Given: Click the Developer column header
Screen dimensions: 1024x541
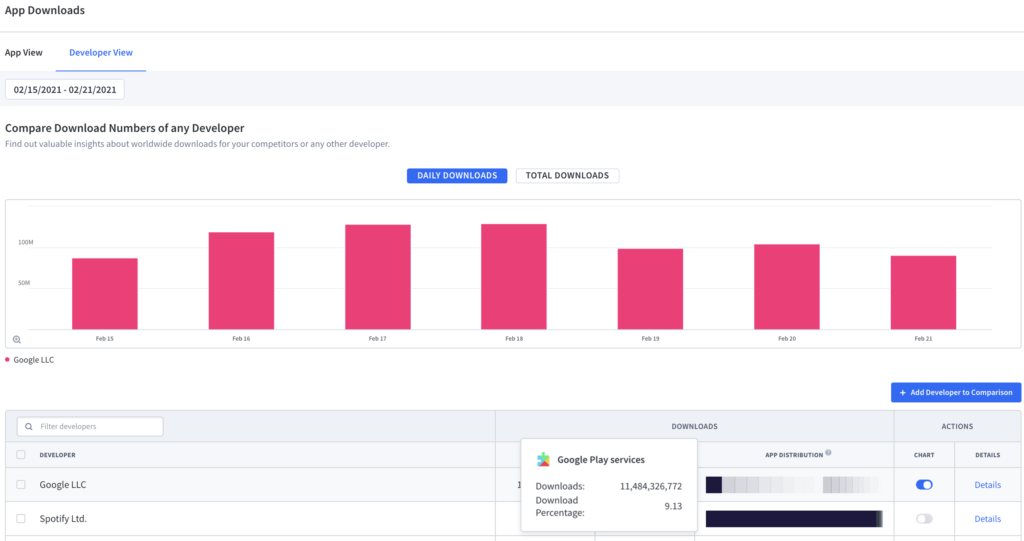Looking at the screenshot, I should tap(57, 455).
